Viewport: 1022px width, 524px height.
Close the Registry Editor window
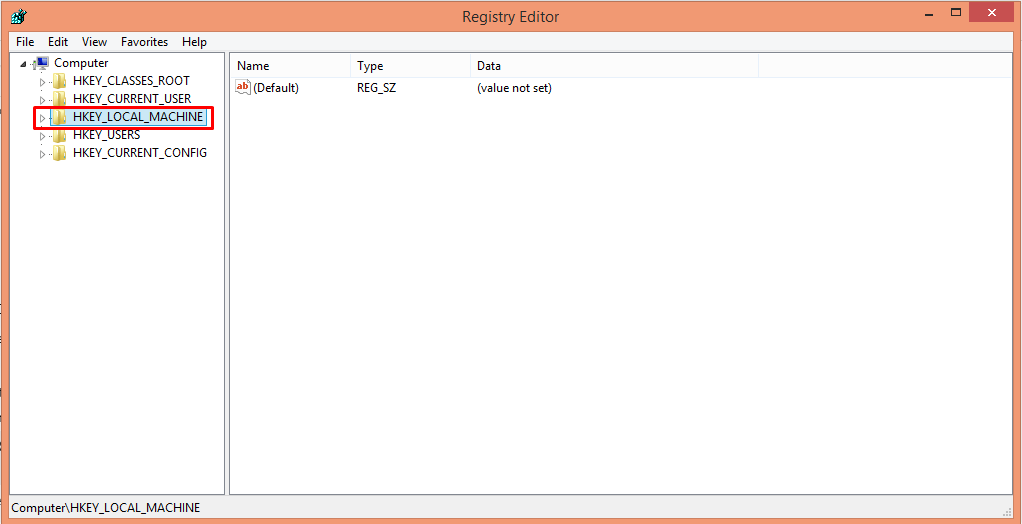click(991, 12)
